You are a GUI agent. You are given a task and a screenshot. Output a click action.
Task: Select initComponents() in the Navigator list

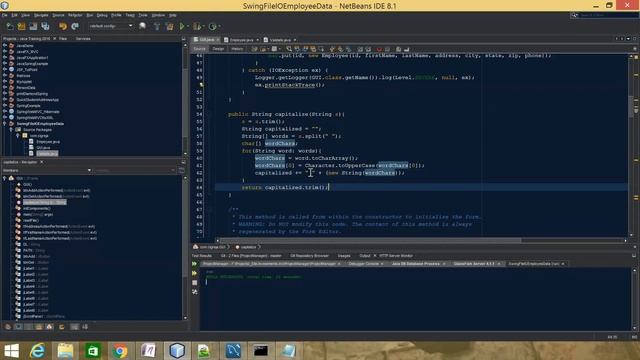pyautogui.click(x=37, y=208)
